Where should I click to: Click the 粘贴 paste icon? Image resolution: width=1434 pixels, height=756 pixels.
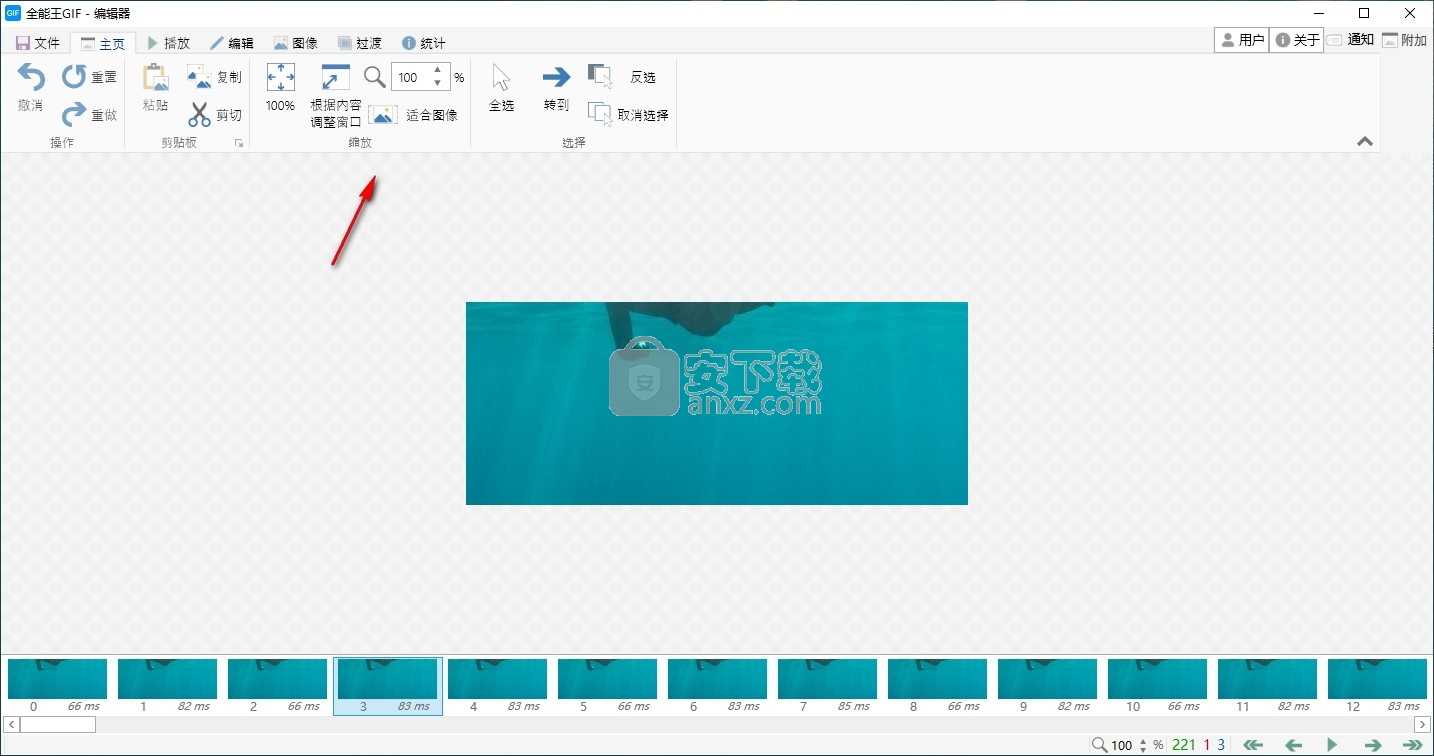155,78
